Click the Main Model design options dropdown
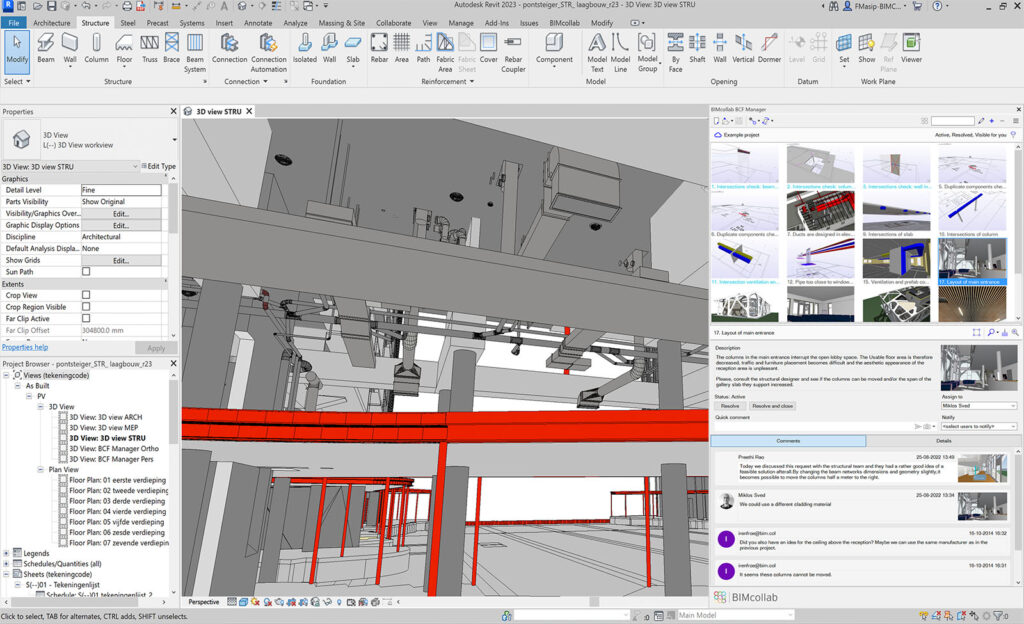The image size is (1024, 624). coord(735,615)
